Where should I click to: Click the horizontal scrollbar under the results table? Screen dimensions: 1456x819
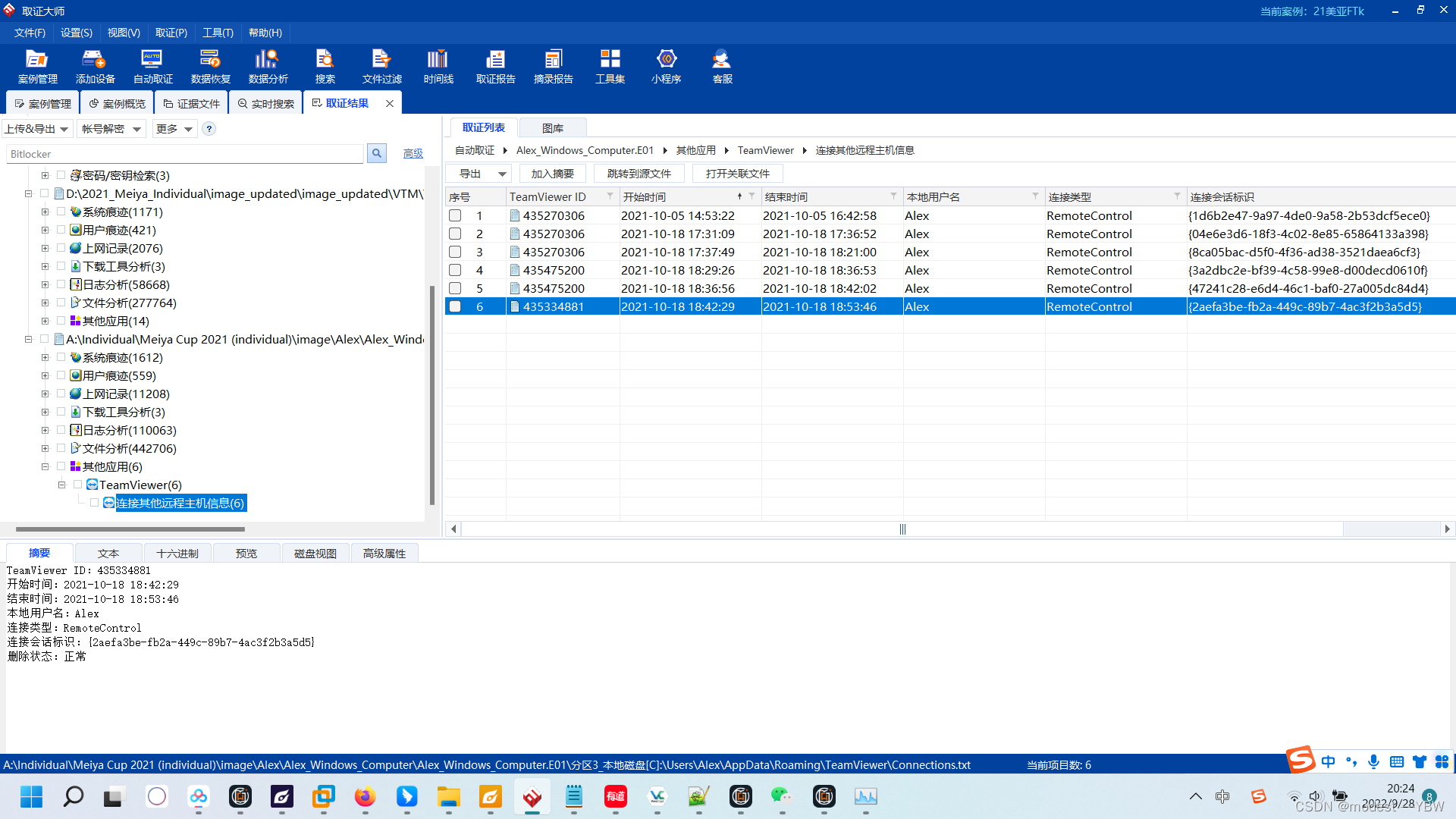tap(901, 529)
